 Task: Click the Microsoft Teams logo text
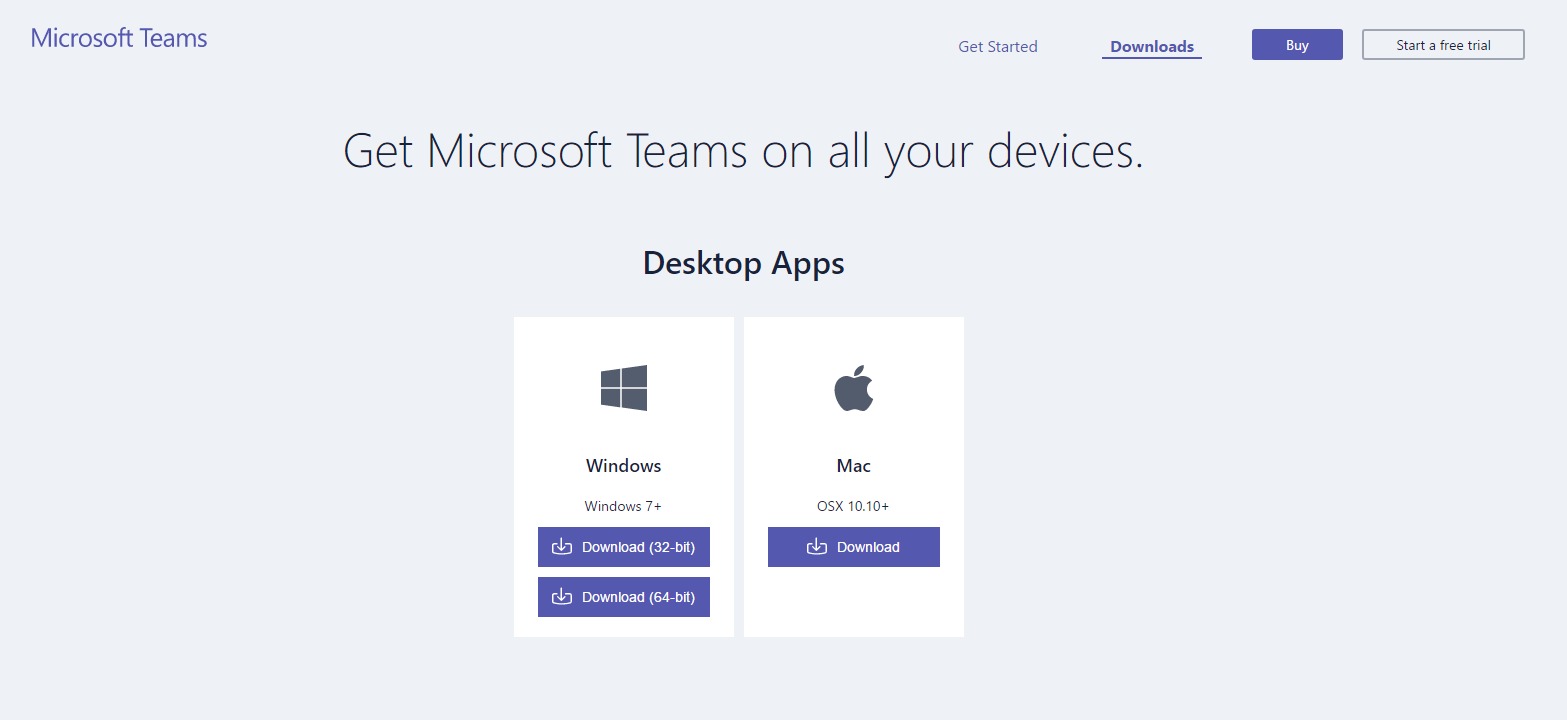(119, 39)
